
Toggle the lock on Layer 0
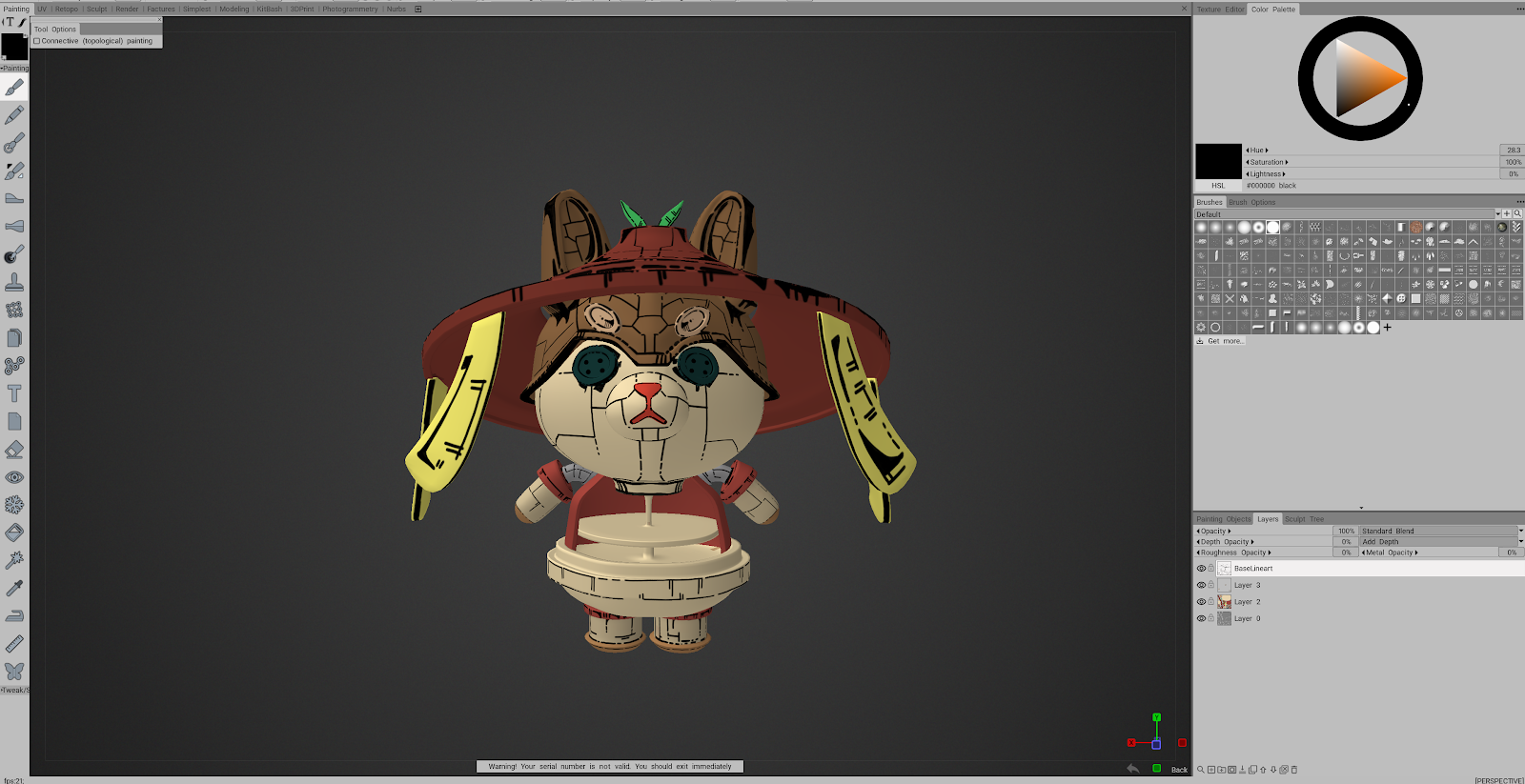click(1211, 618)
